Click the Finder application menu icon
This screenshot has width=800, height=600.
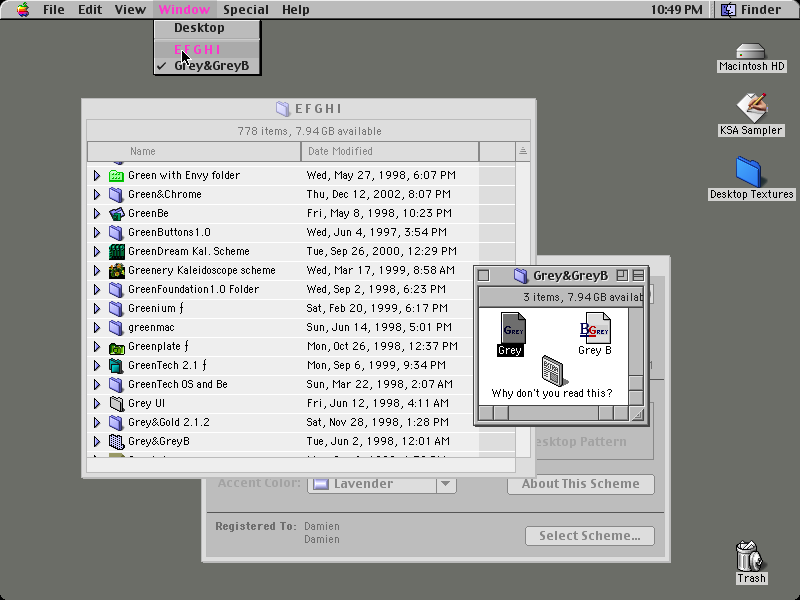click(x=729, y=9)
